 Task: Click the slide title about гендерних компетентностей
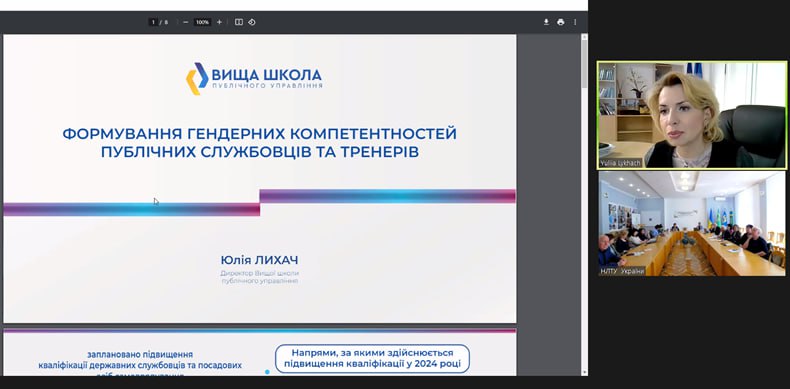[259, 143]
